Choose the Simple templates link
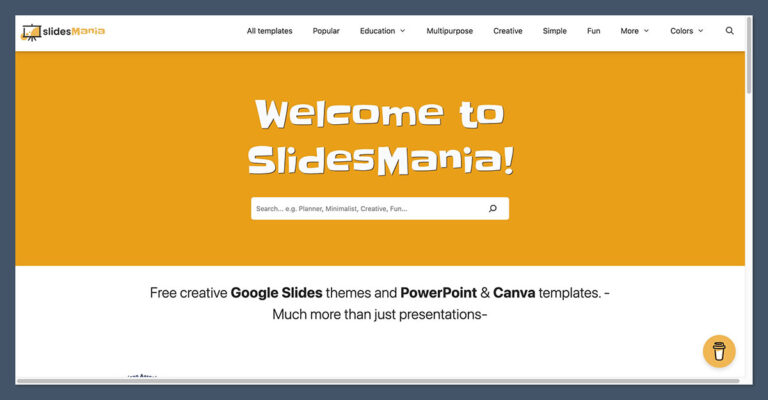This screenshot has height=400, width=768. (x=554, y=31)
